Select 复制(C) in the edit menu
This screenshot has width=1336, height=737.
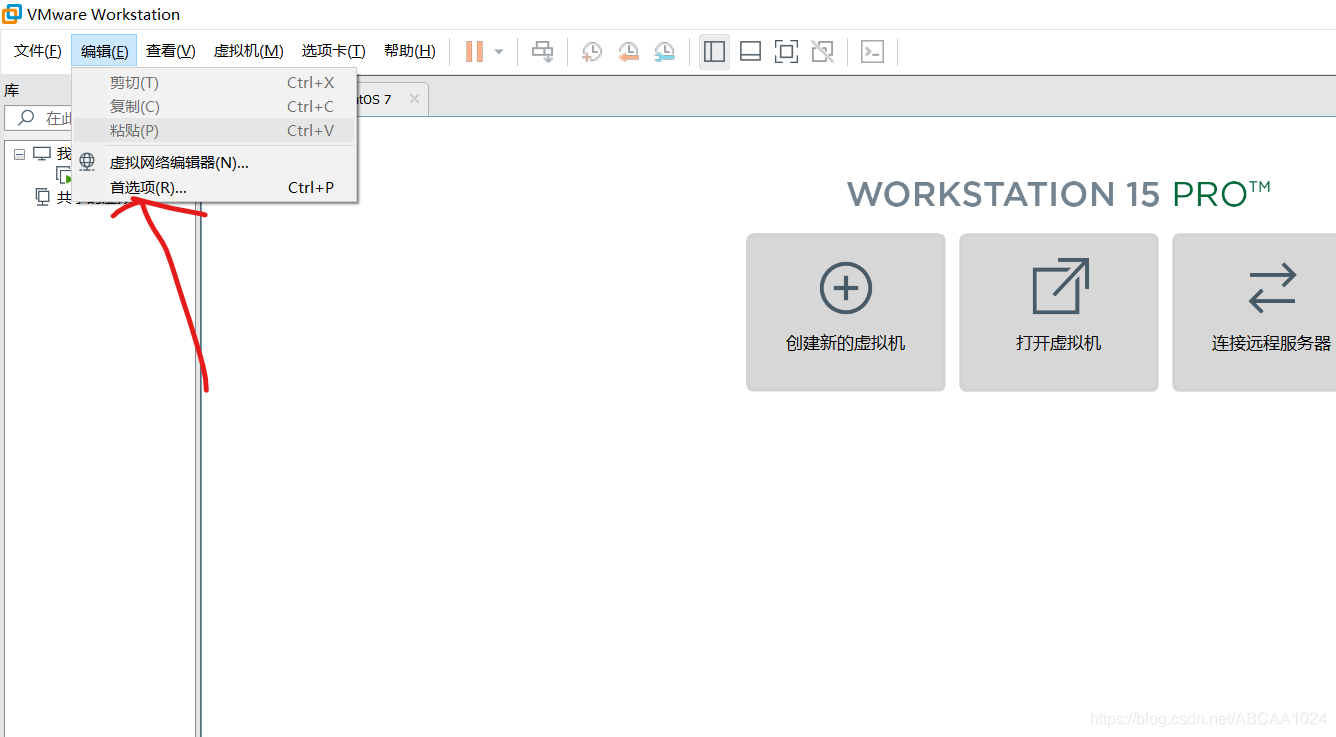click(x=215, y=107)
